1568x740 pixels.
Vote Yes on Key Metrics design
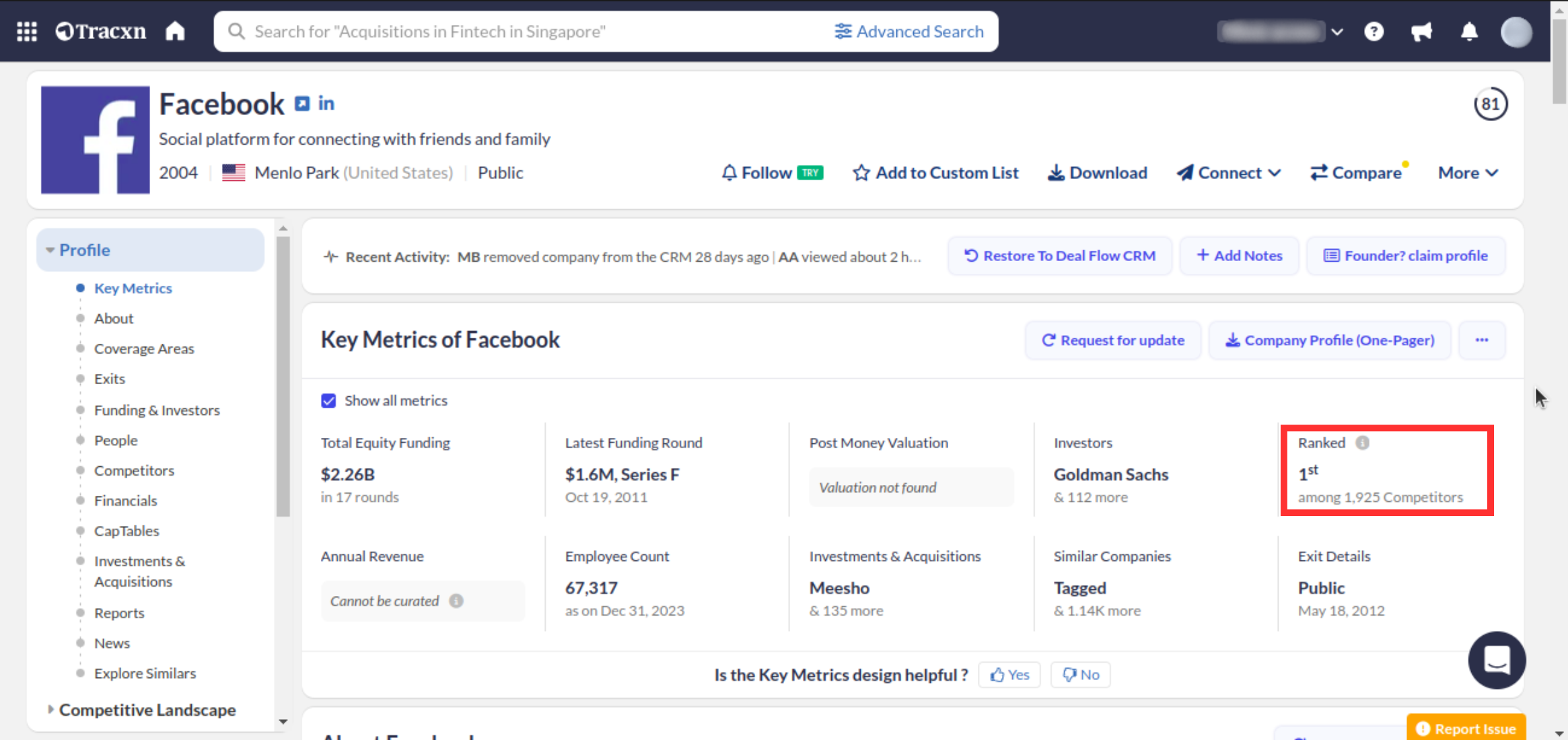click(x=1009, y=675)
